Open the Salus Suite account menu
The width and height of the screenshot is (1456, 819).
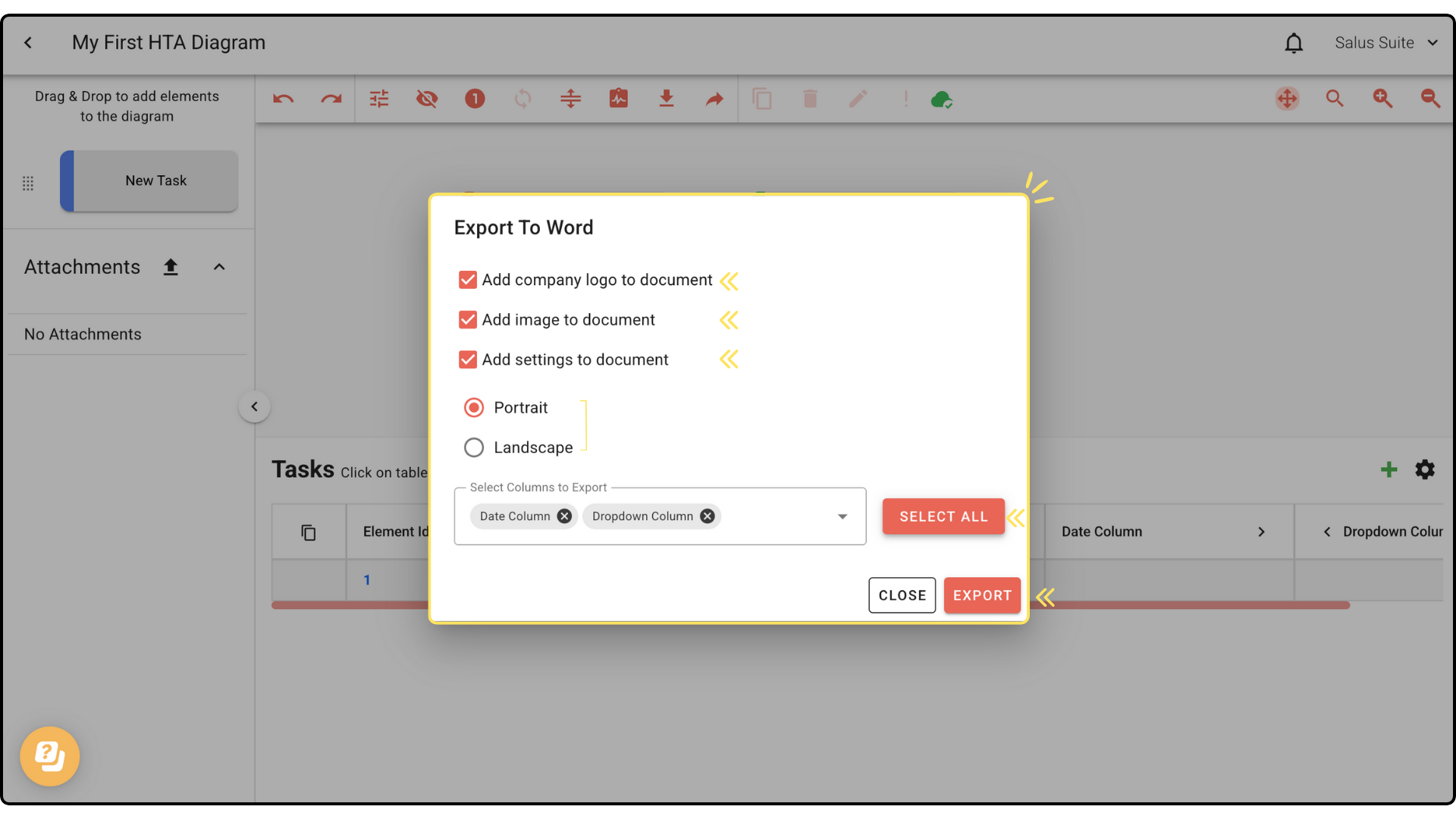coord(1385,43)
